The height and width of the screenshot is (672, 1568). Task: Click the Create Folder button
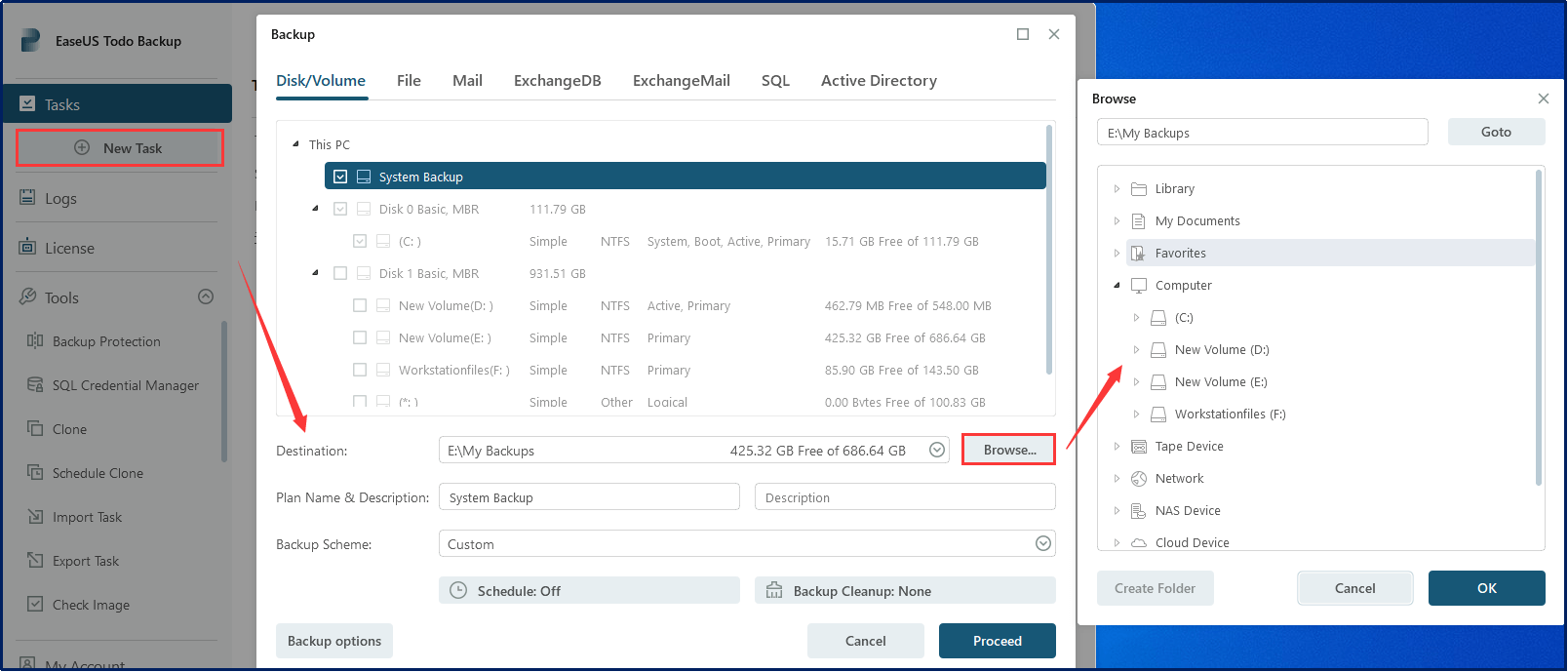1155,588
